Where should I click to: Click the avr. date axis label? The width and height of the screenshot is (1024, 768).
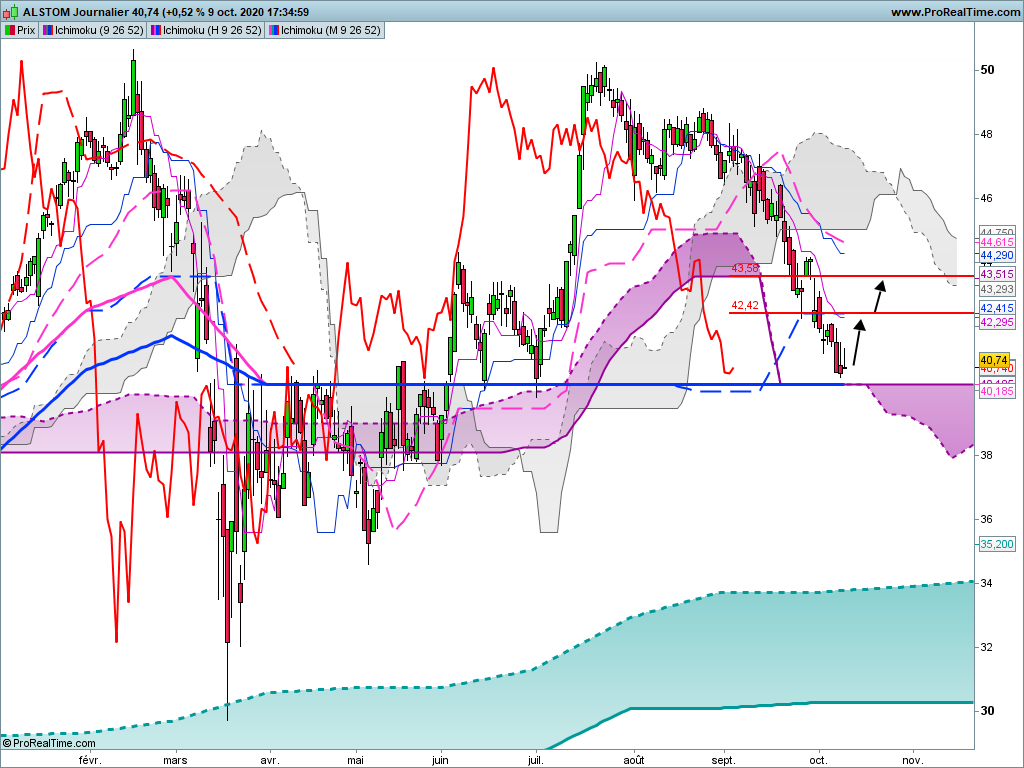point(270,760)
